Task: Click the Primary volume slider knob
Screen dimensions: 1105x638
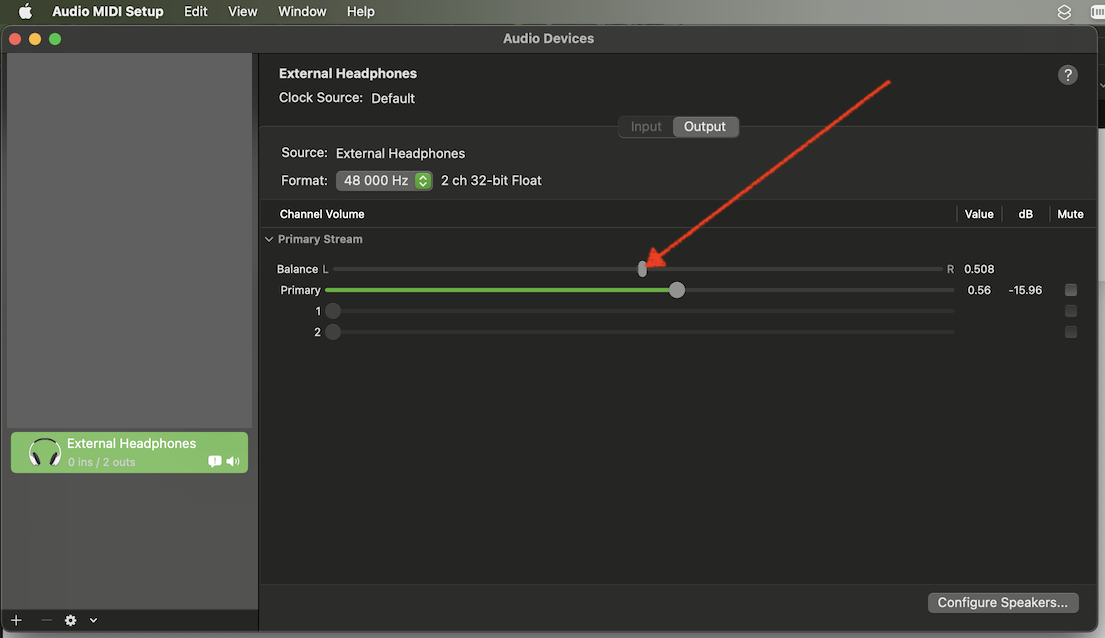Action: (677, 290)
